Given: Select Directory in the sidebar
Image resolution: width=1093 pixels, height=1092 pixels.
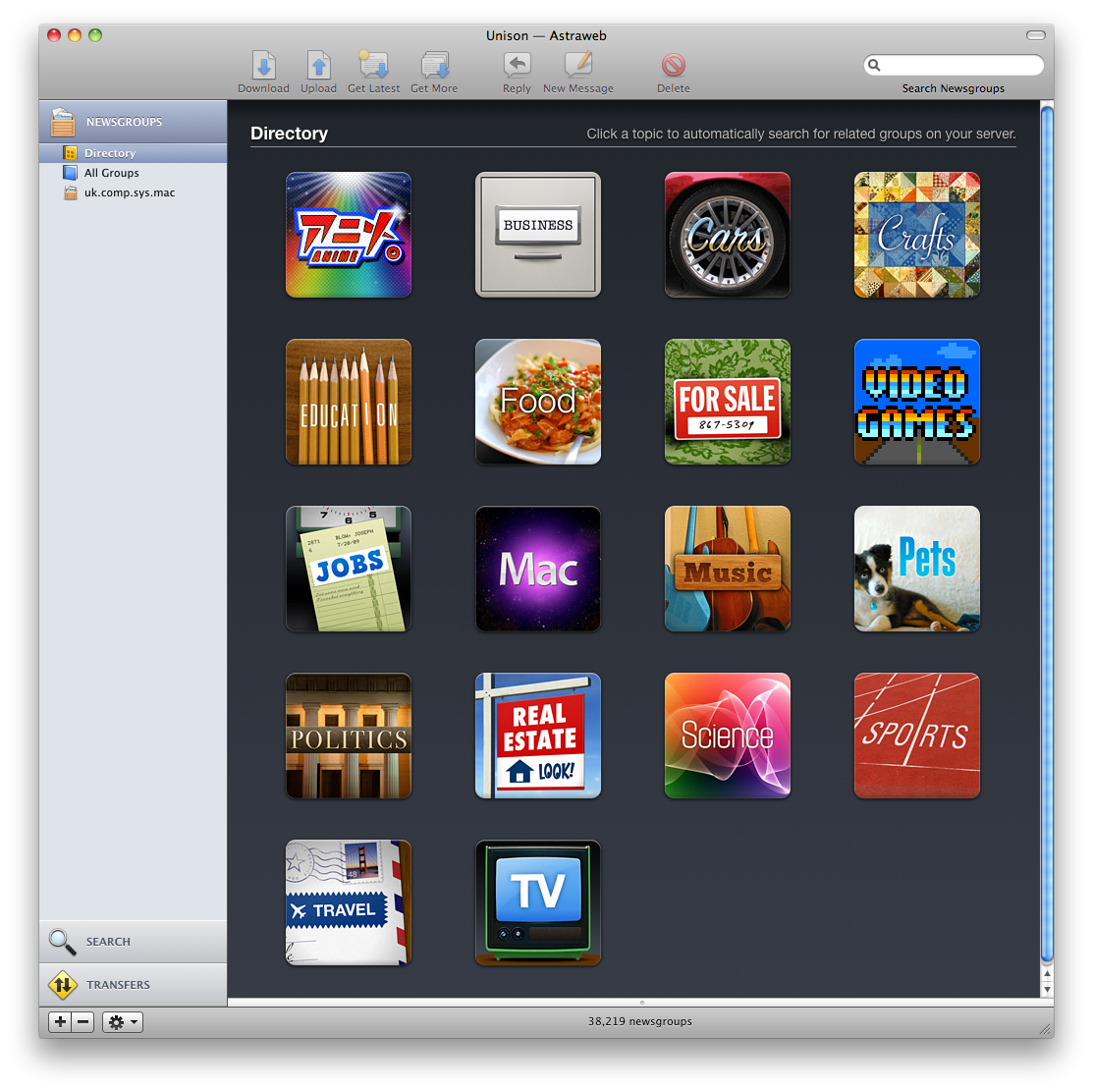Looking at the screenshot, I should 110,153.
